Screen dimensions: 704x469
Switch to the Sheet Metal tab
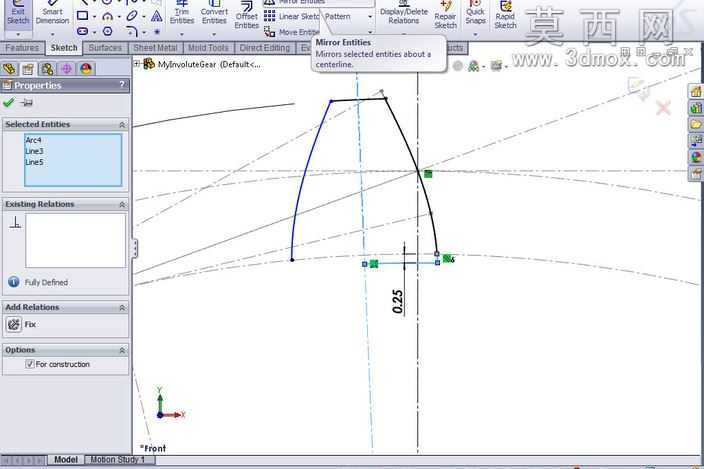155,48
